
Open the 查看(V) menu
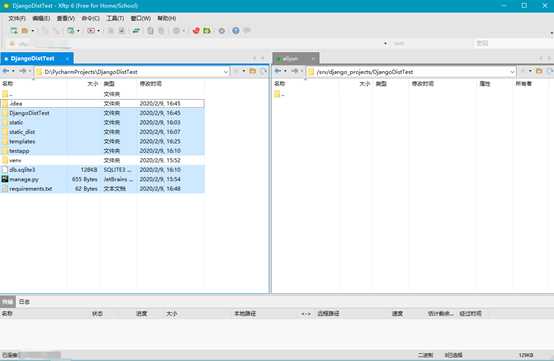click(66, 18)
